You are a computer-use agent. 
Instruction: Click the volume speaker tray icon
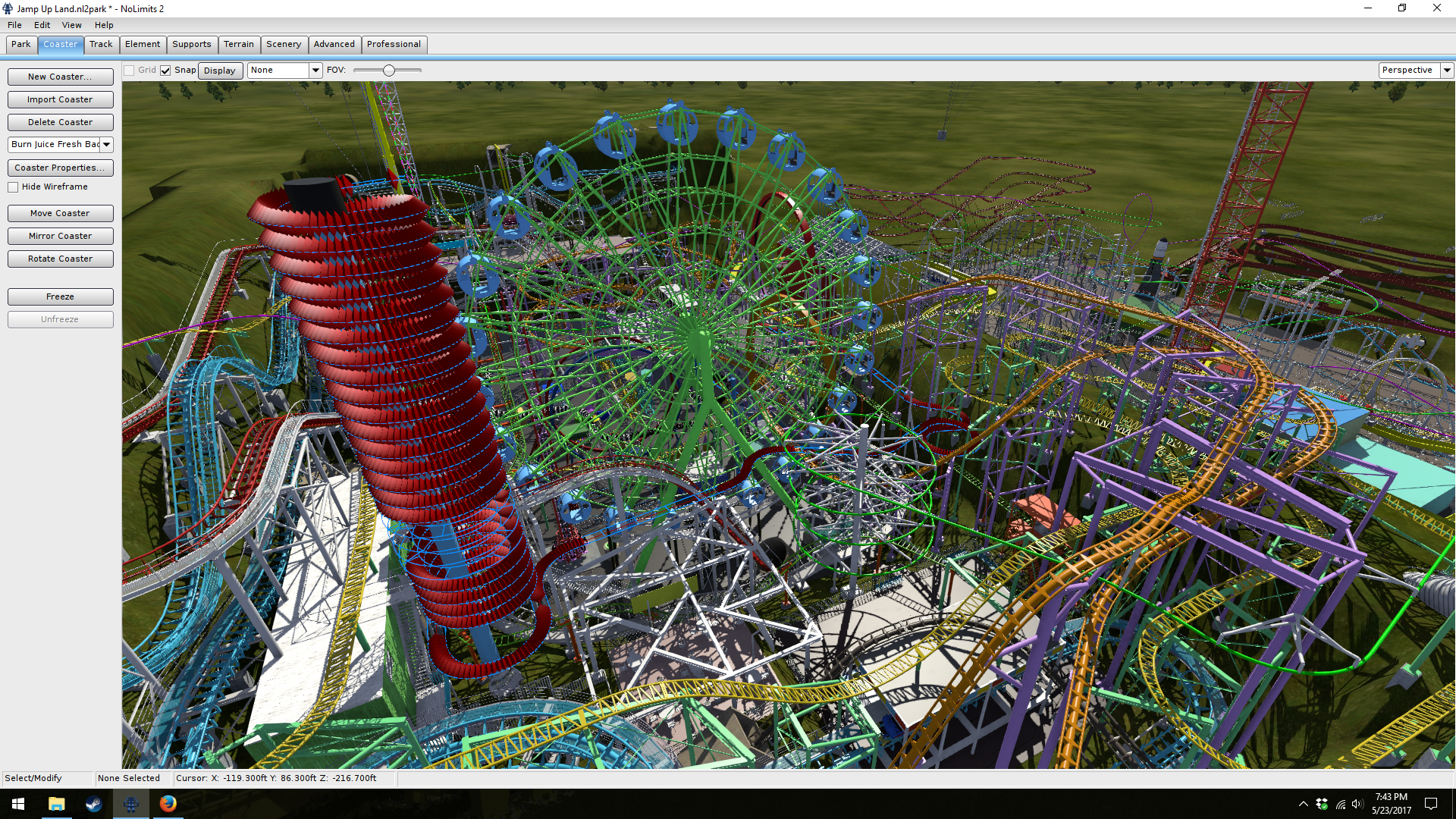1357,804
